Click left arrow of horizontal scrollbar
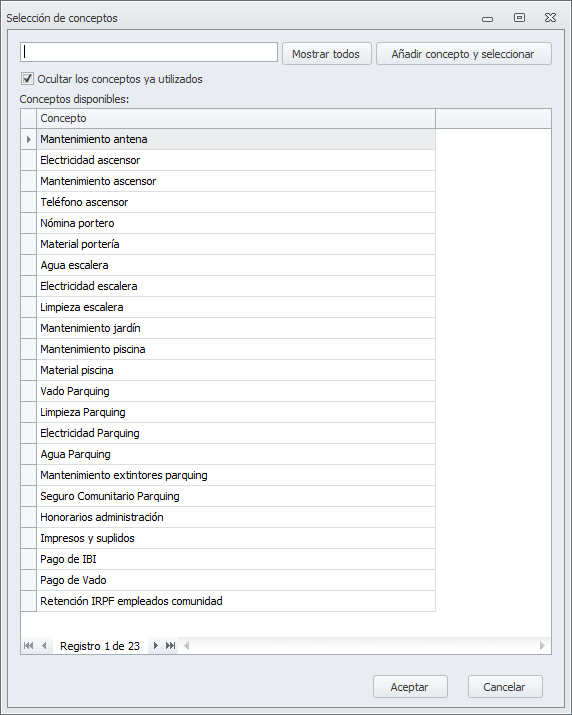572x715 pixels. point(187,645)
